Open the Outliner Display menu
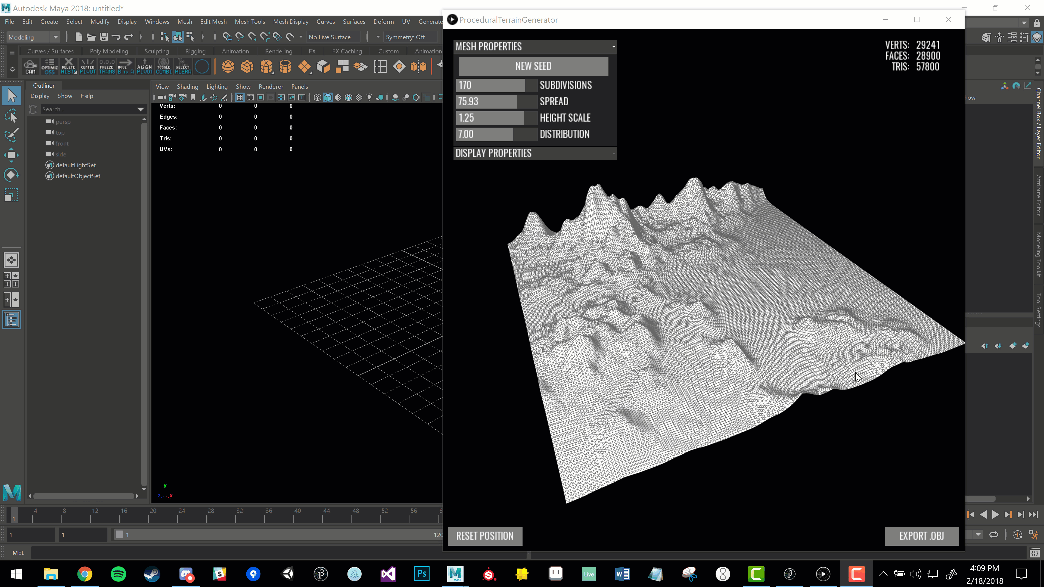The width and height of the screenshot is (1044, 587). tap(40, 97)
